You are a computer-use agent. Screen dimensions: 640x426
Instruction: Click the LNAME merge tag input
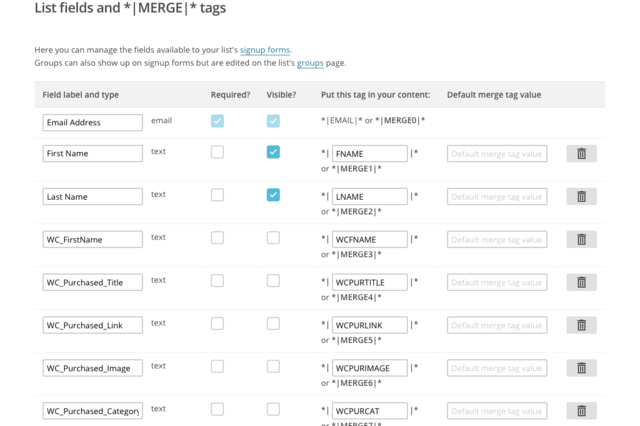[370, 197]
